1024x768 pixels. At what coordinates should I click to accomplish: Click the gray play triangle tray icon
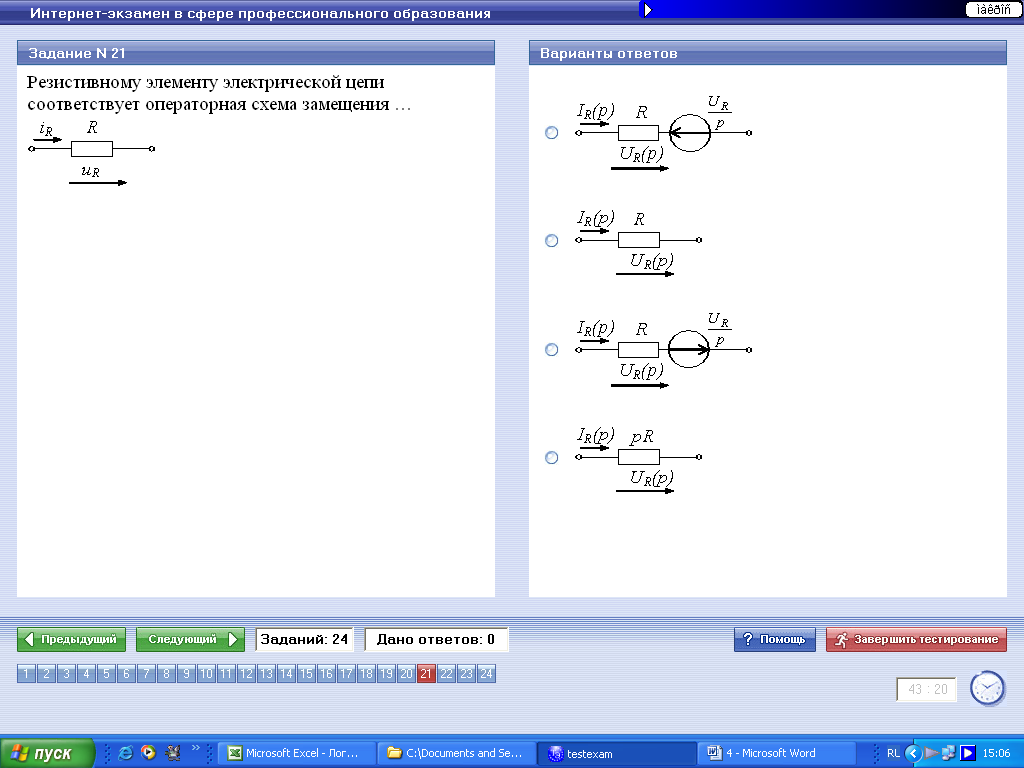(x=932, y=753)
